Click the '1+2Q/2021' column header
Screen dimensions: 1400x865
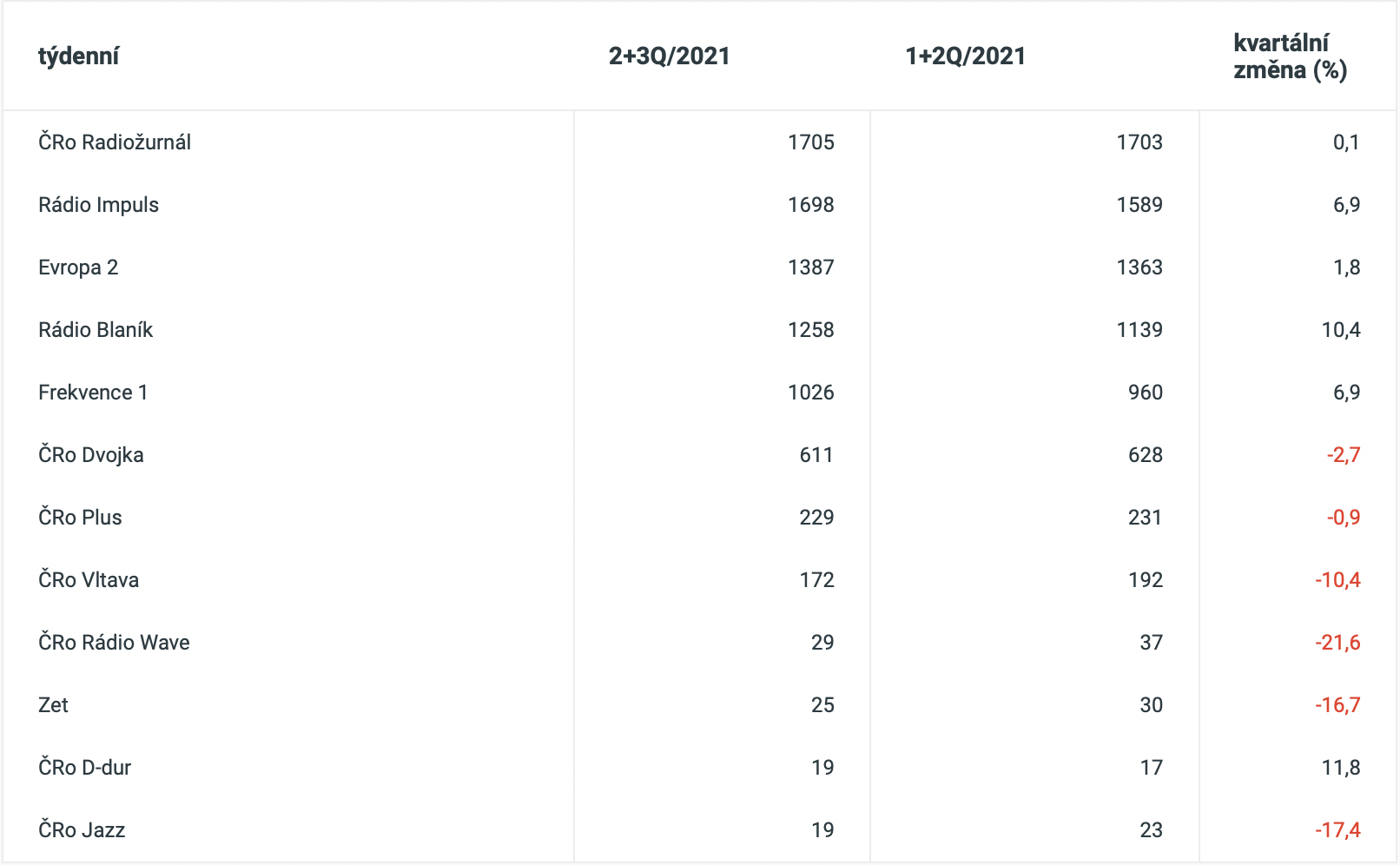click(965, 56)
